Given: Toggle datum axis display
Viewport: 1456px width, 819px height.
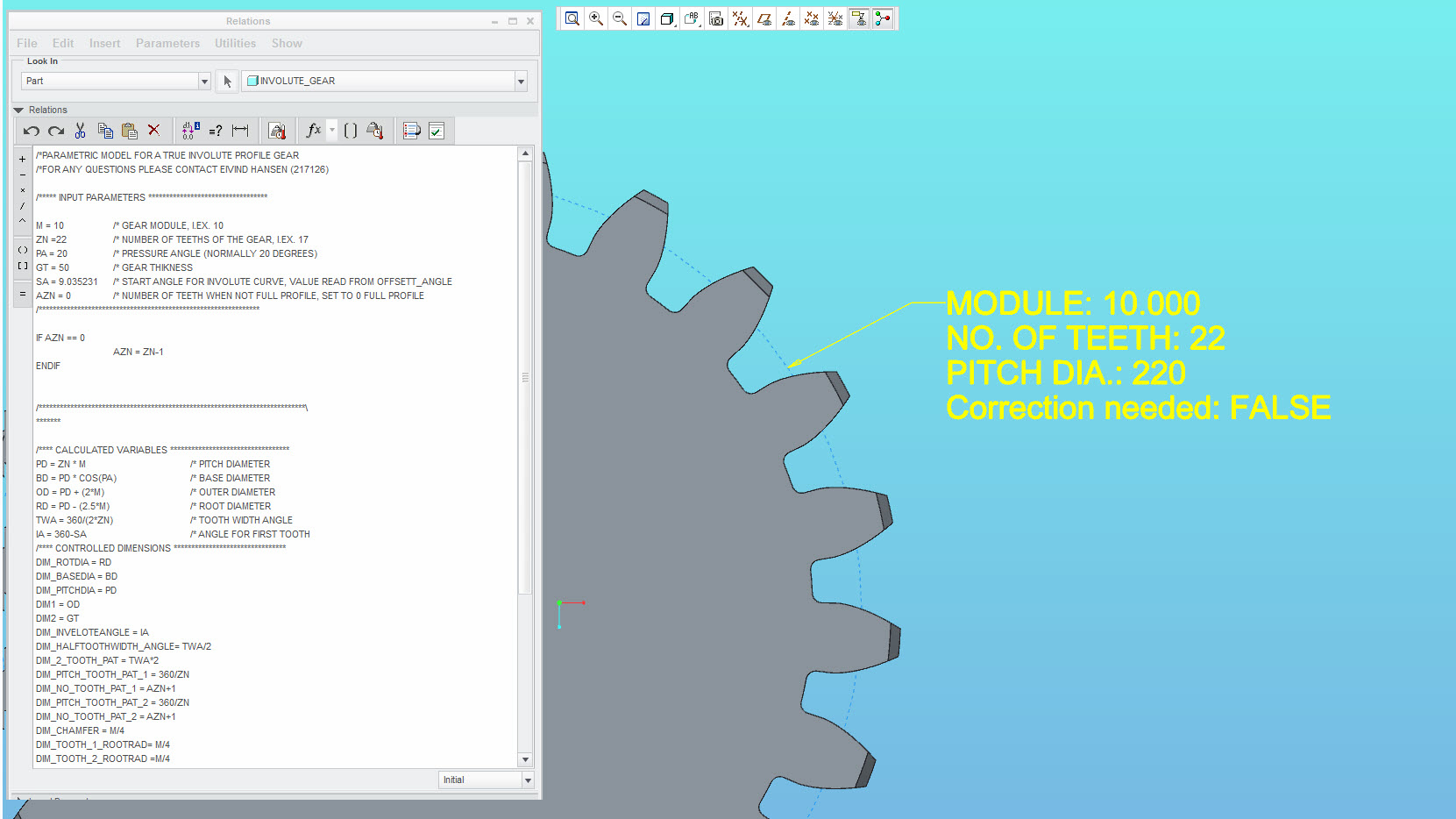Looking at the screenshot, I should (x=788, y=18).
